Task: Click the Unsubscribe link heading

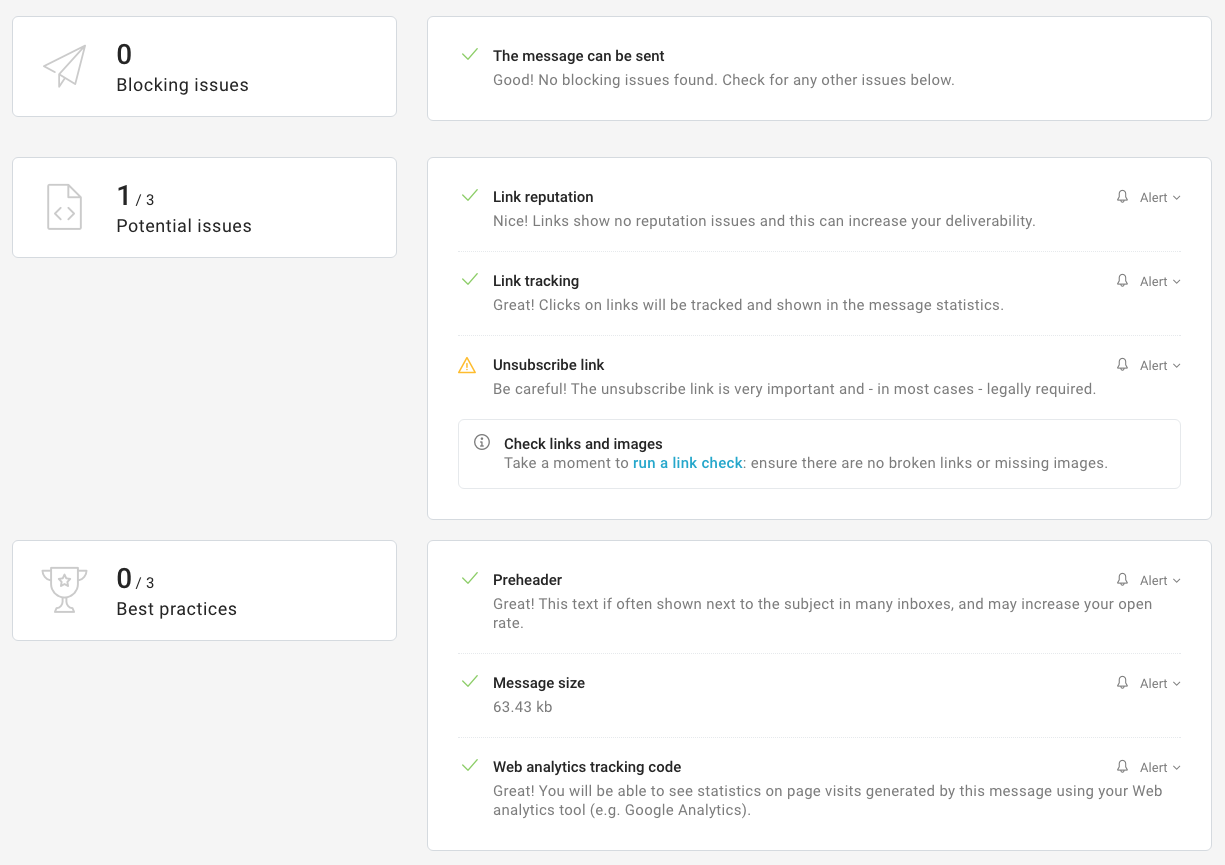Action: tap(548, 365)
